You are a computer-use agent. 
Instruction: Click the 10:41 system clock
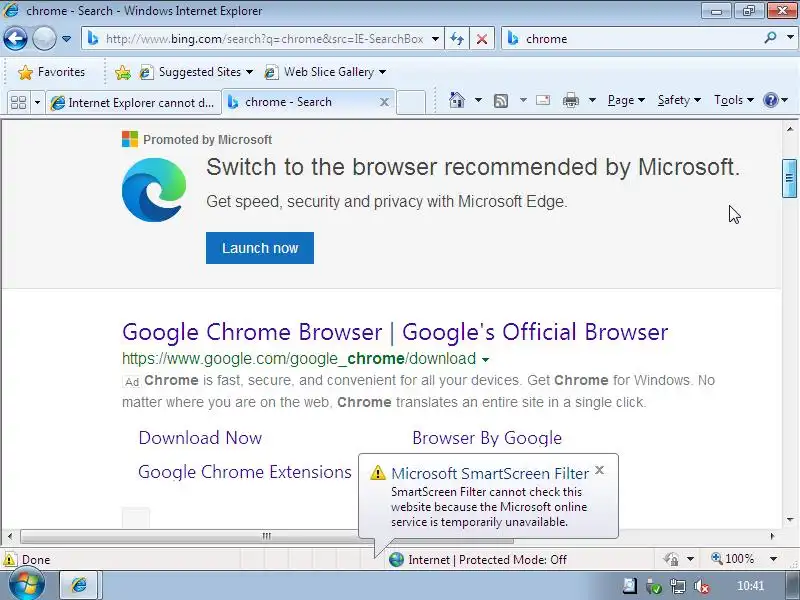[751, 586]
